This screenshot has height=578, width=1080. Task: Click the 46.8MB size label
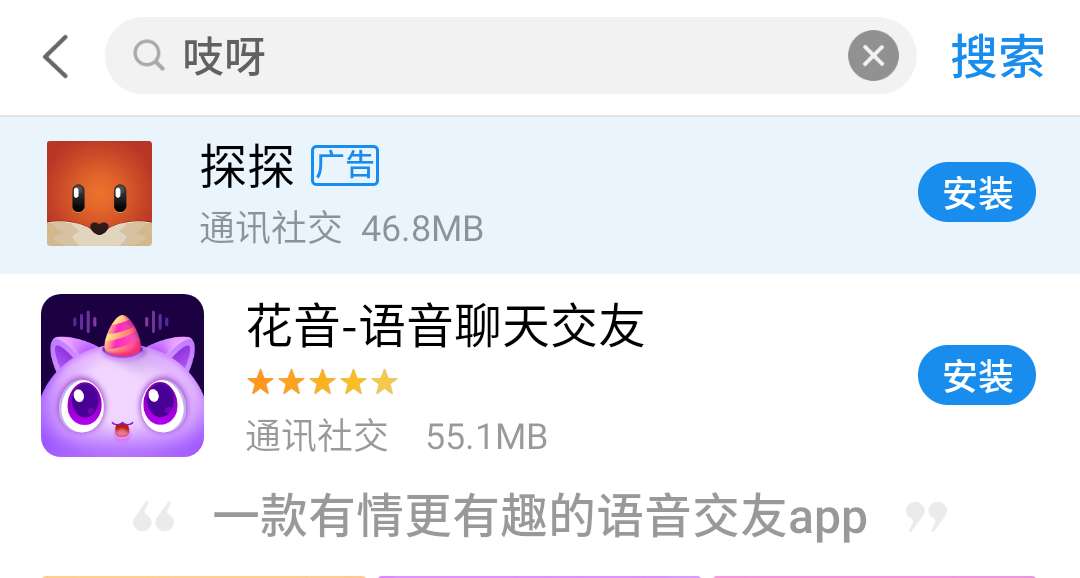(x=422, y=229)
